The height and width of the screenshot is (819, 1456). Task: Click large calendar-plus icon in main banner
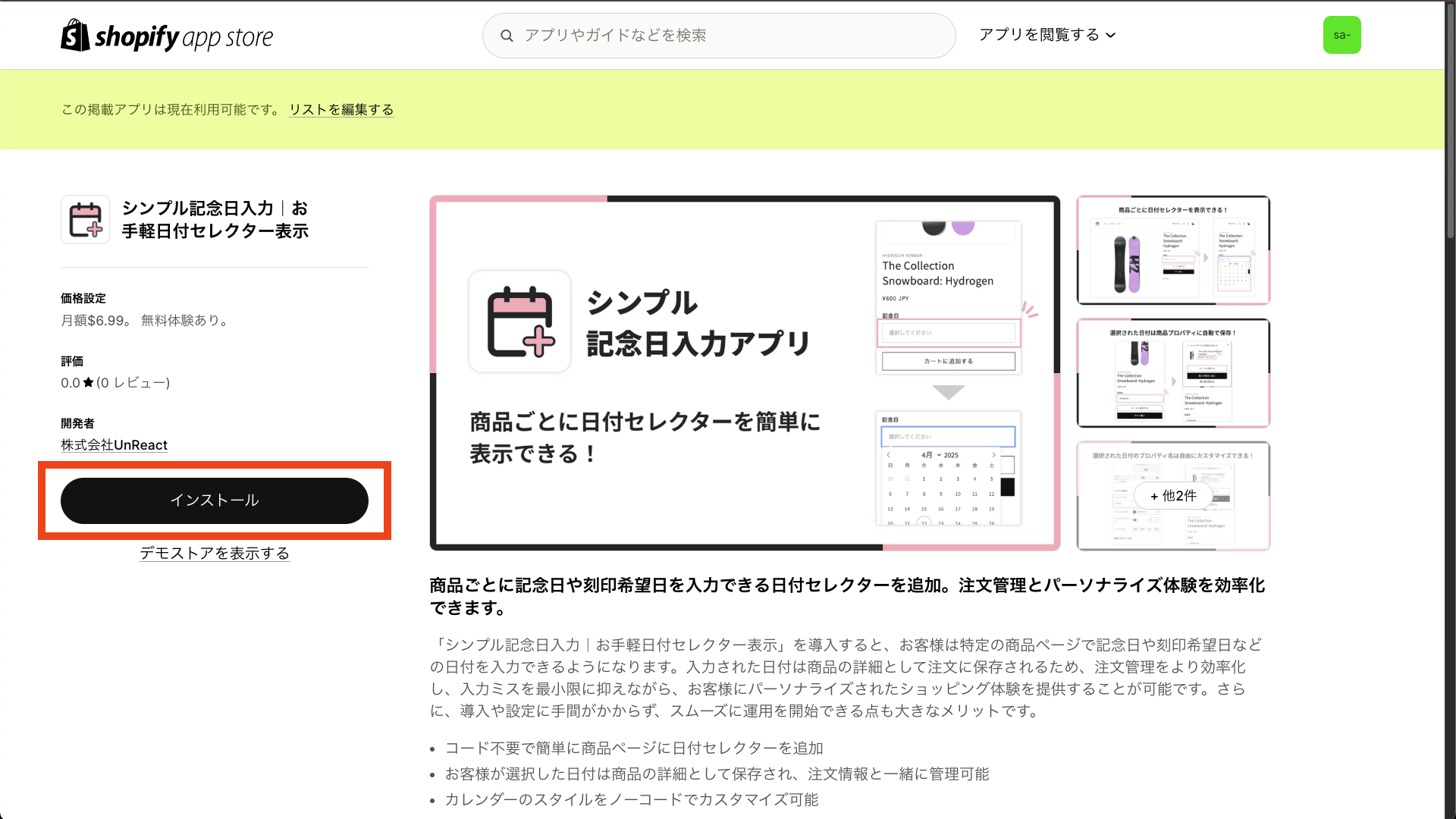tap(520, 322)
